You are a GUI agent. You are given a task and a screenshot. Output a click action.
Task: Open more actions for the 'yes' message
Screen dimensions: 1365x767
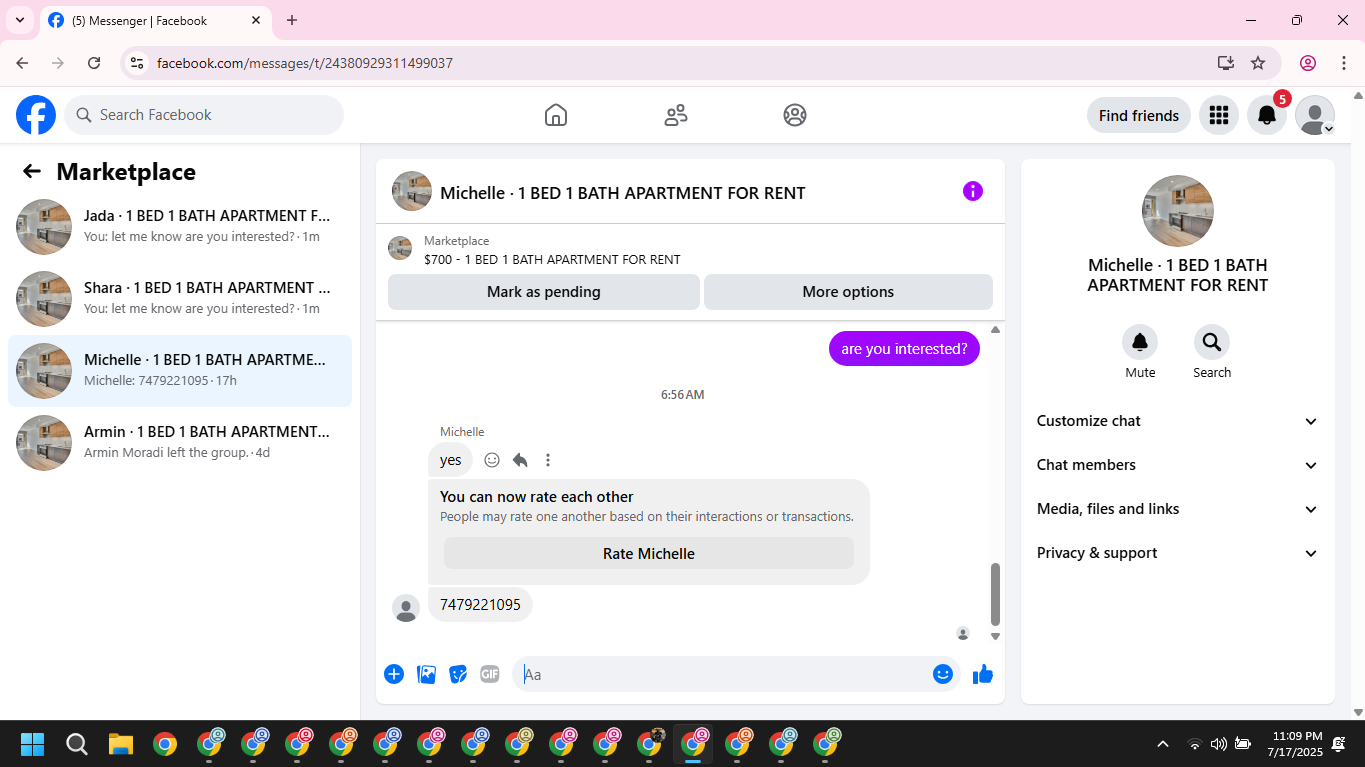tap(548, 460)
